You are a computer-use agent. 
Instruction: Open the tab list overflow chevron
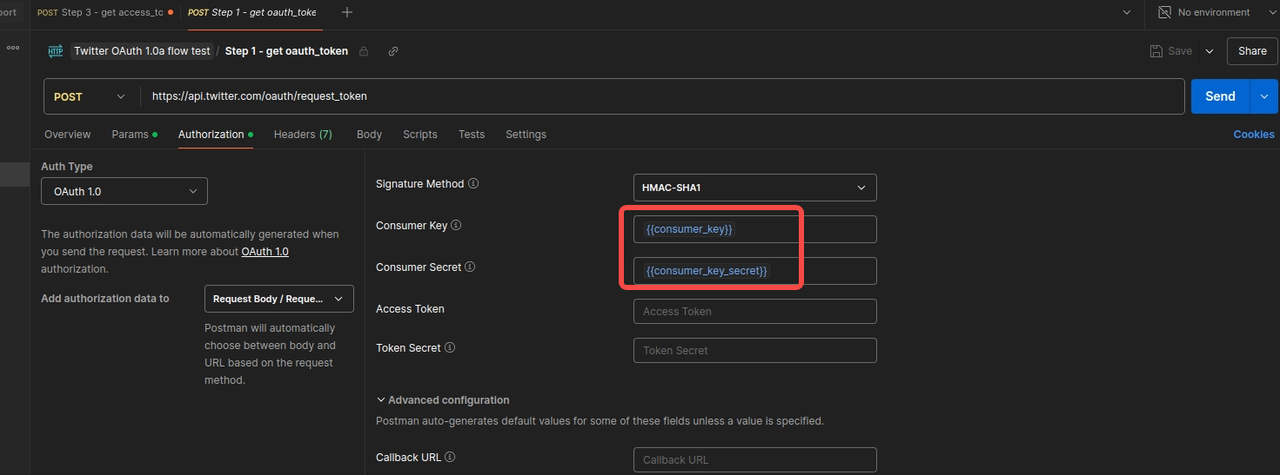(x=1127, y=12)
